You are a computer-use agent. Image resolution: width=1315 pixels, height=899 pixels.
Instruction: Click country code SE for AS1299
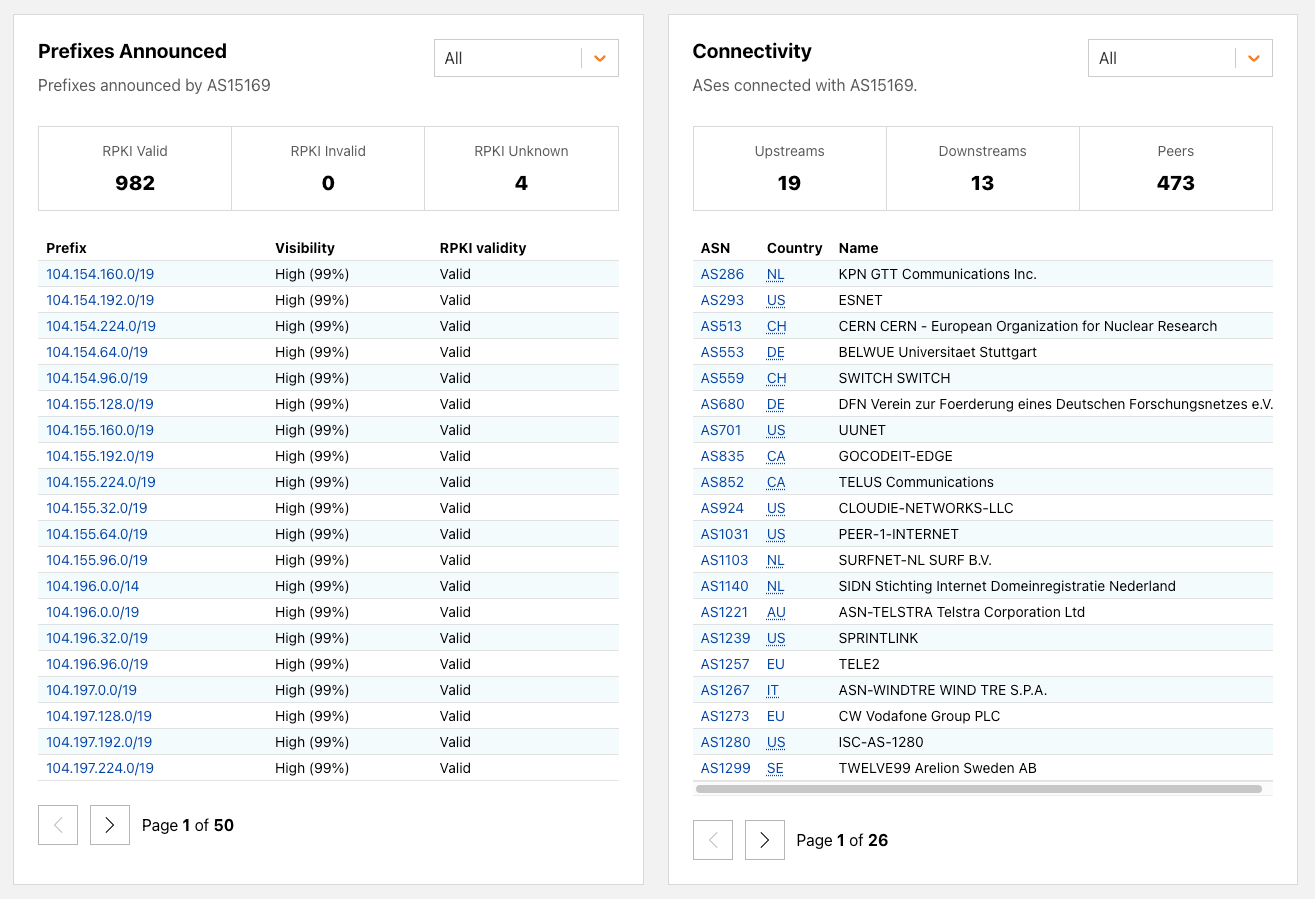pos(775,768)
